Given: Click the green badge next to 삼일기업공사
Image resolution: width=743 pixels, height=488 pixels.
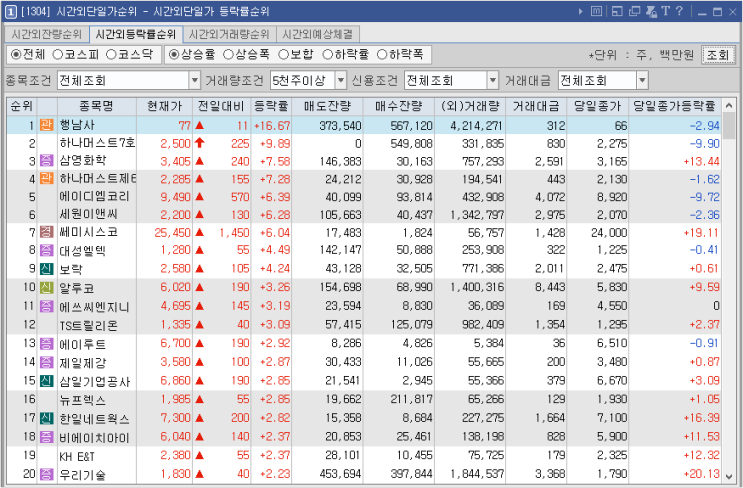Looking at the screenshot, I should click(x=46, y=381).
